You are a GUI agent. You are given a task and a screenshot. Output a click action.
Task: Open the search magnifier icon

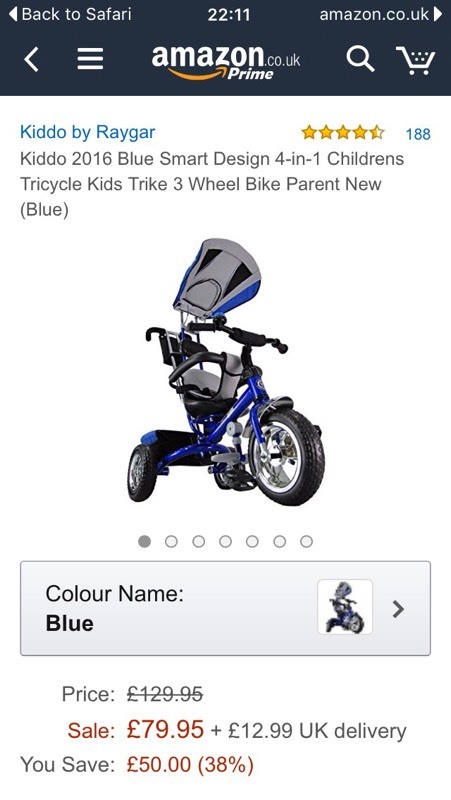pos(360,59)
